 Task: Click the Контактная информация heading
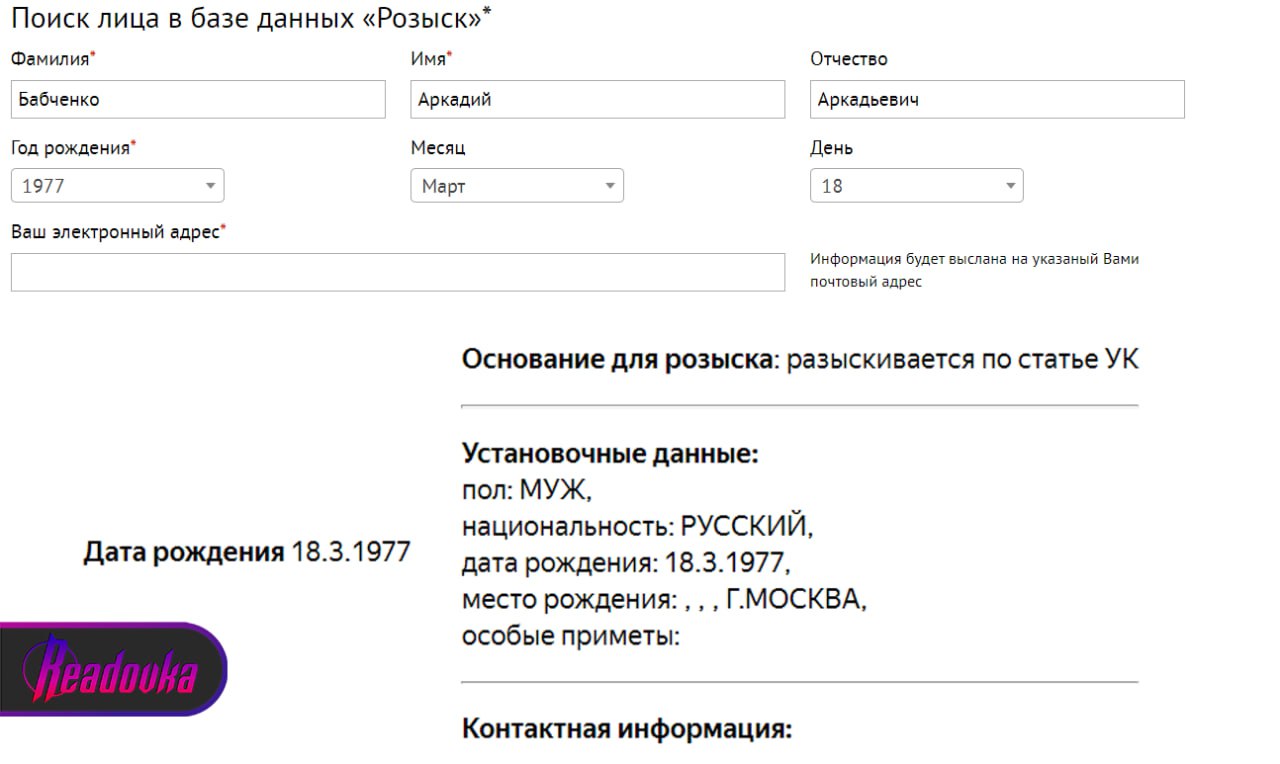(x=626, y=729)
